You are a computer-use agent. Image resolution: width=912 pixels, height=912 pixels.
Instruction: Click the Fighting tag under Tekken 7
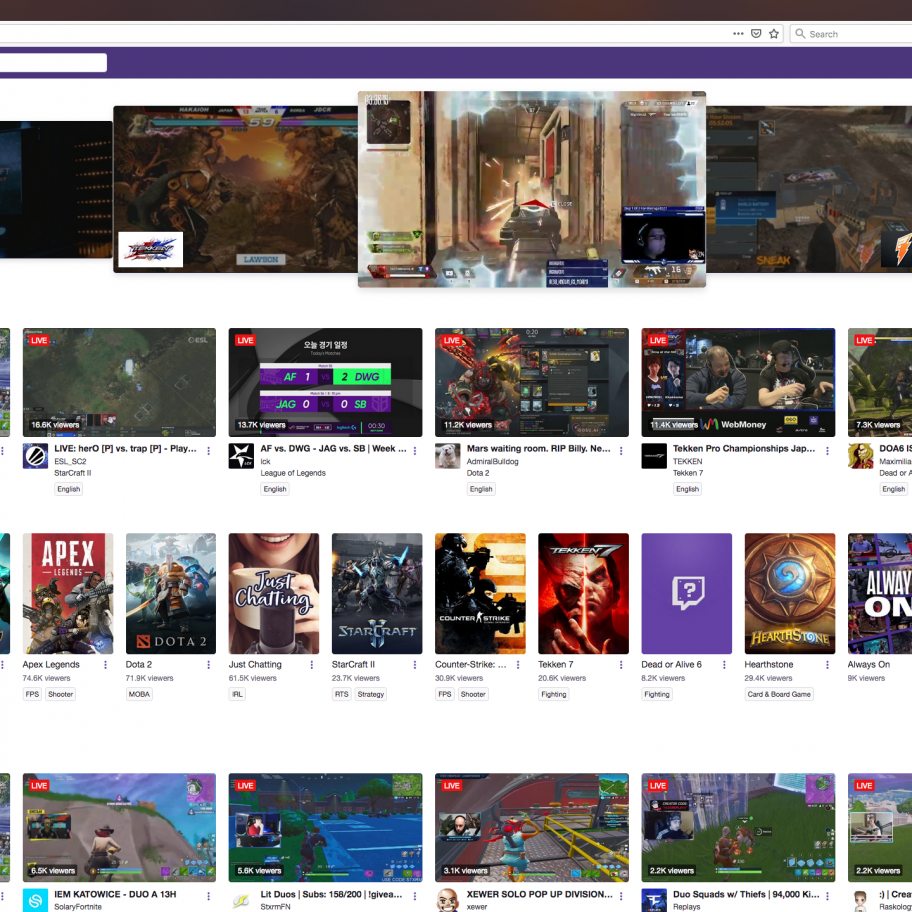coord(553,694)
